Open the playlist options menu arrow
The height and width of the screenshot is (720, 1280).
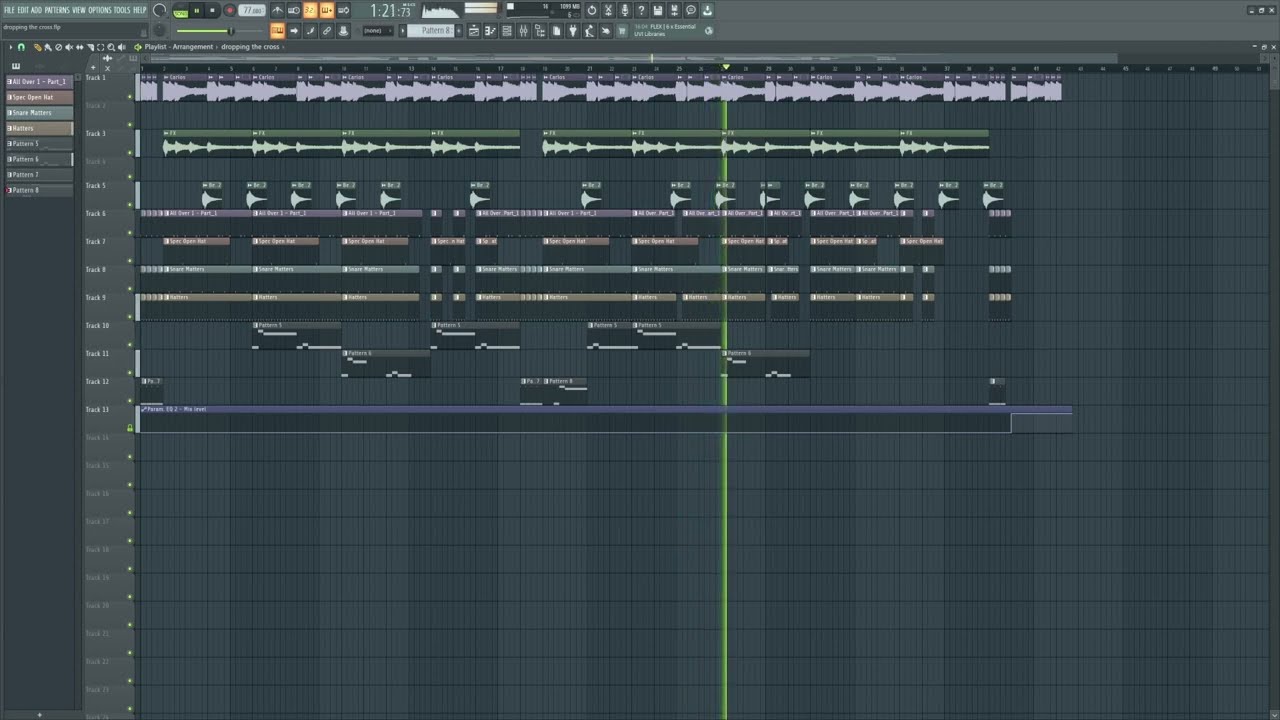pos(11,47)
